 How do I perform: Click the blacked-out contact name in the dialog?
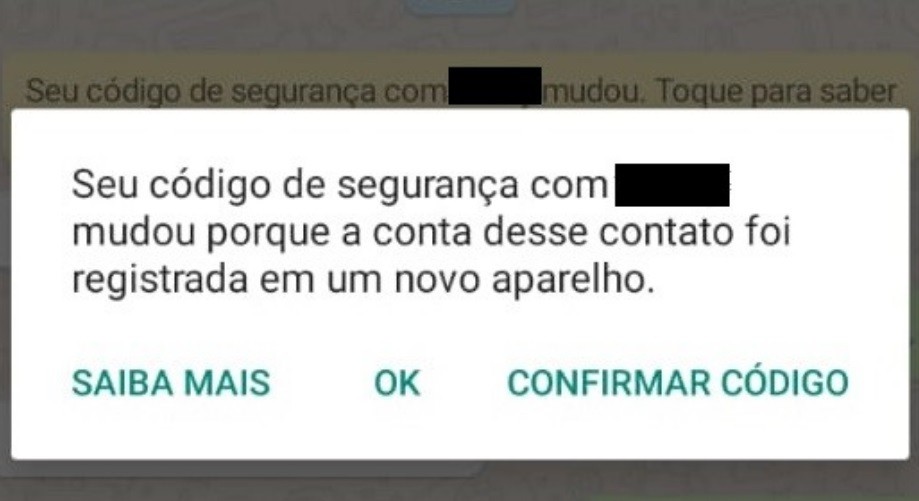click(672, 185)
